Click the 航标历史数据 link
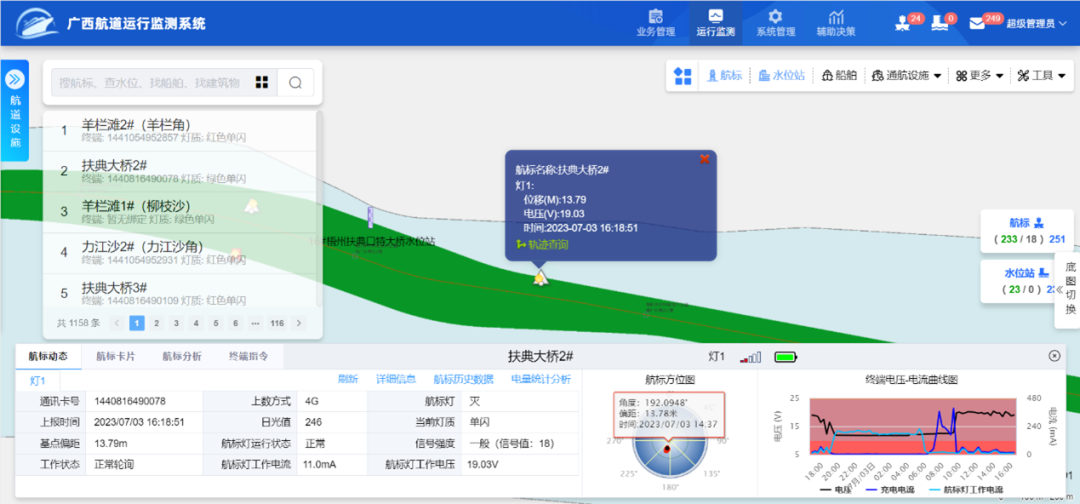The width and height of the screenshot is (1080, 504). pyautogui.click(x=463, y=380)
